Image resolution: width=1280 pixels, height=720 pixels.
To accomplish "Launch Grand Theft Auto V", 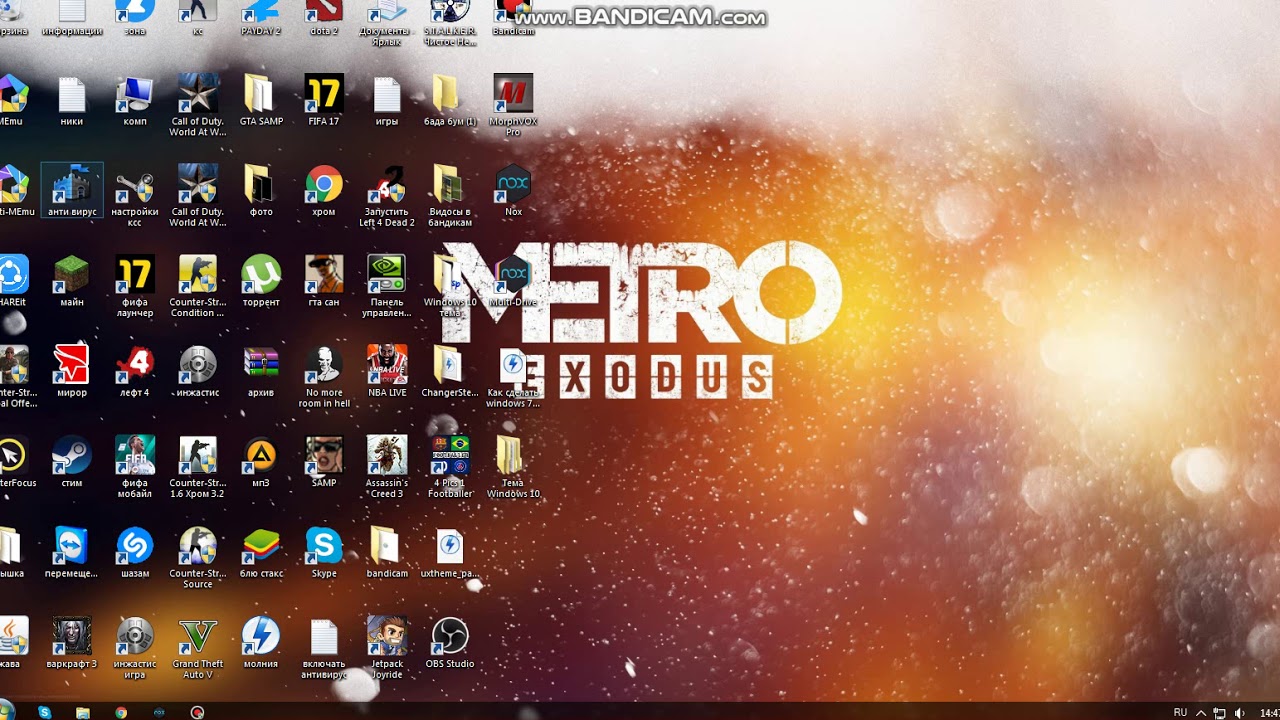I will pyautogui.click(x=197, y=648).
